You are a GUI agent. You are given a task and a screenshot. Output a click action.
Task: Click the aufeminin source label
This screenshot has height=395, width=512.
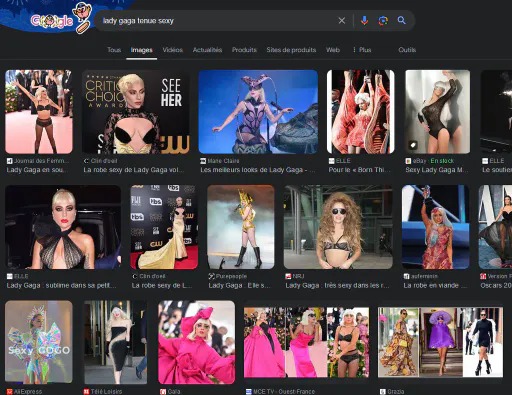click(x=420, y=276)
